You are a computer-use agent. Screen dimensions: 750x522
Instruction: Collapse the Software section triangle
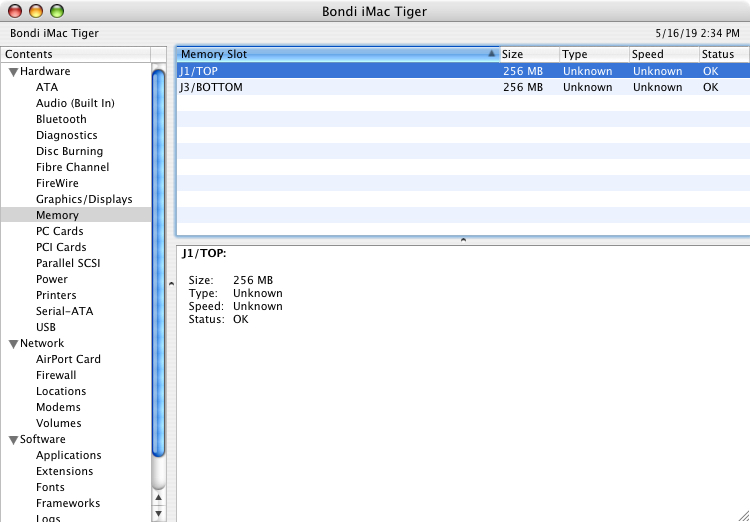[13, 440]
